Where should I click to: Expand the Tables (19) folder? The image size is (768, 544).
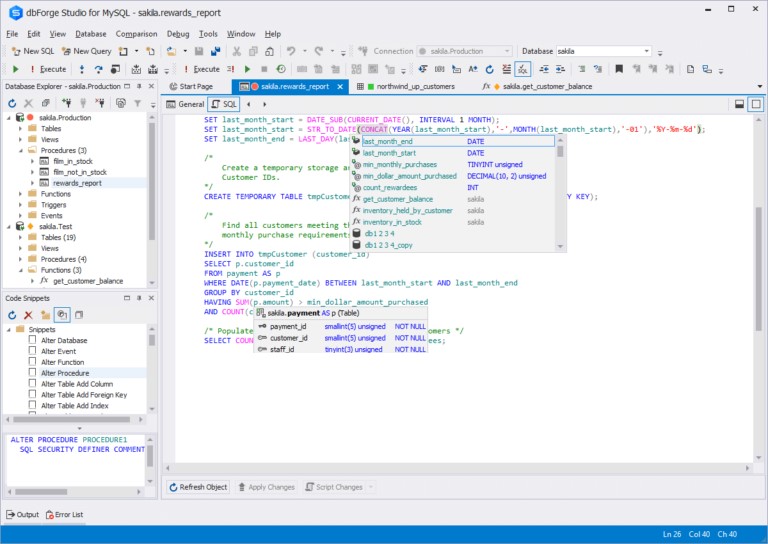point(20,237)
